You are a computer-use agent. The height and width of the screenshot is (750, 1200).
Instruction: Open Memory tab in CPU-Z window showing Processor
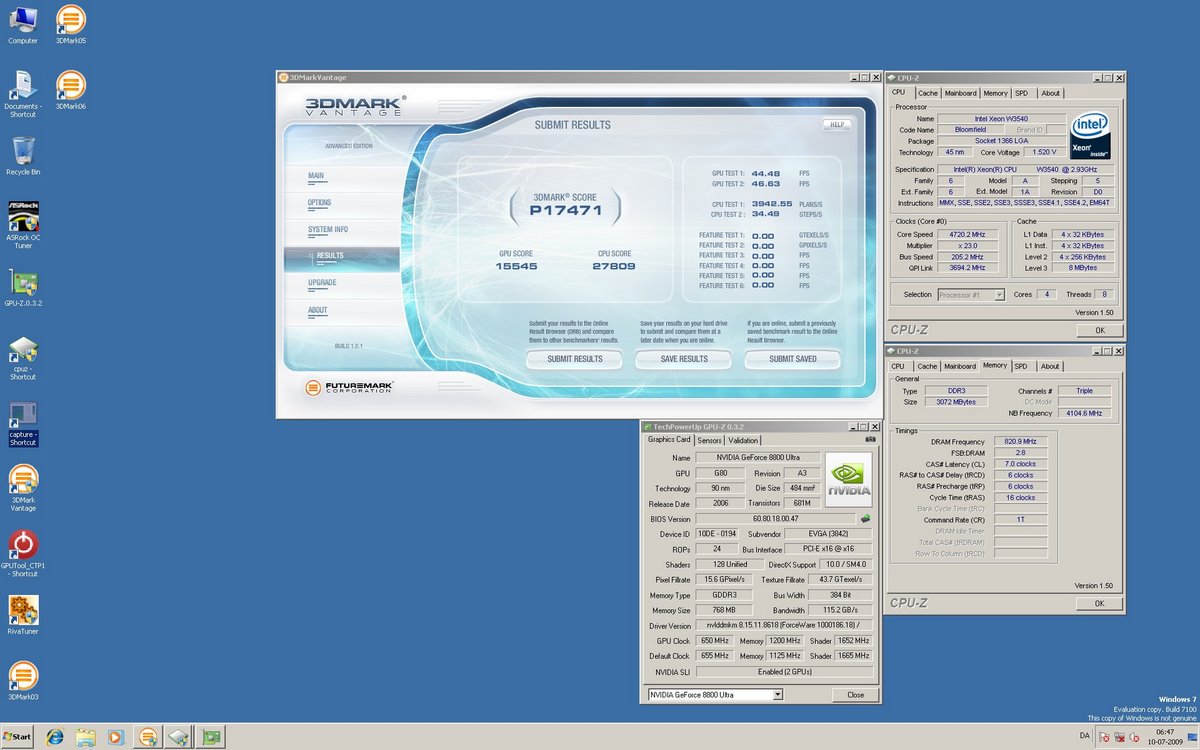(995, 93)
